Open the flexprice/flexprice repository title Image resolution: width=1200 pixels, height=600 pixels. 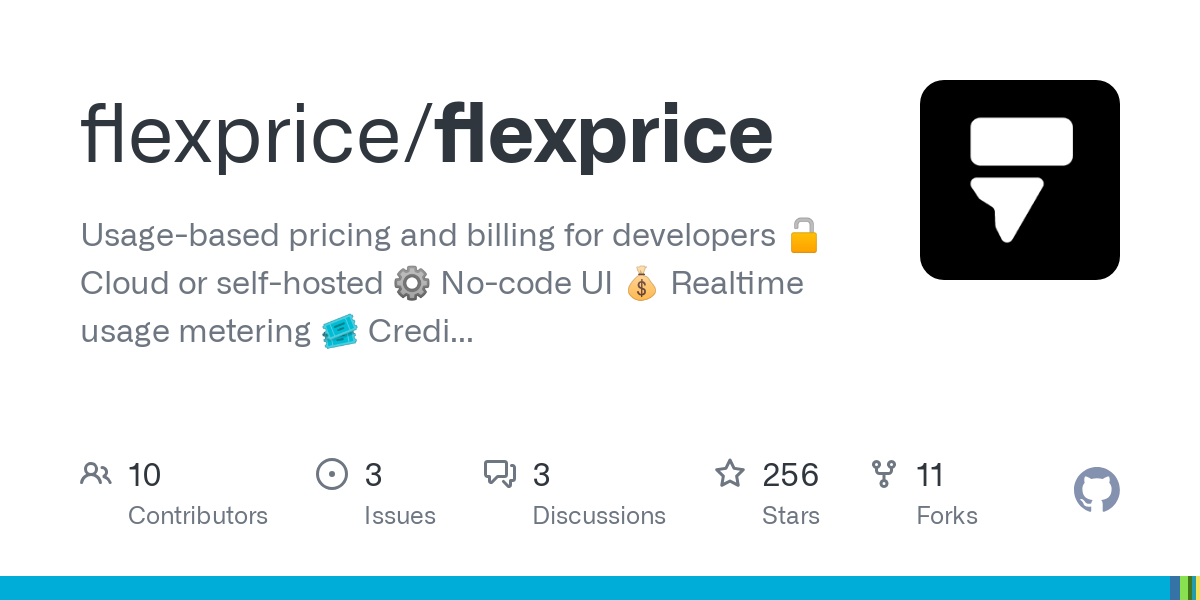pyautogui.click(x=427, y=137)
